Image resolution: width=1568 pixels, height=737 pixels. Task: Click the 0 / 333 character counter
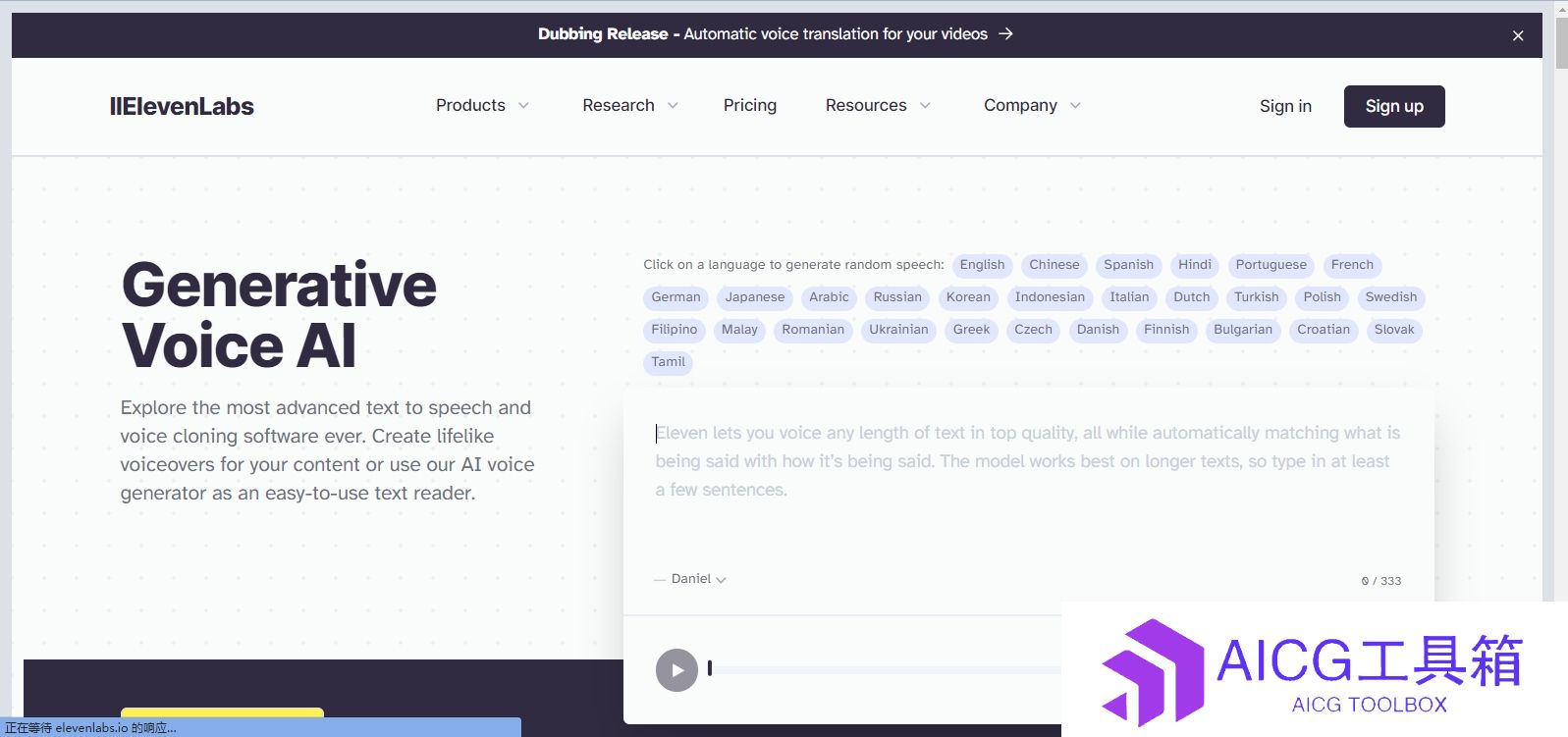click(x=1381, y=581)
